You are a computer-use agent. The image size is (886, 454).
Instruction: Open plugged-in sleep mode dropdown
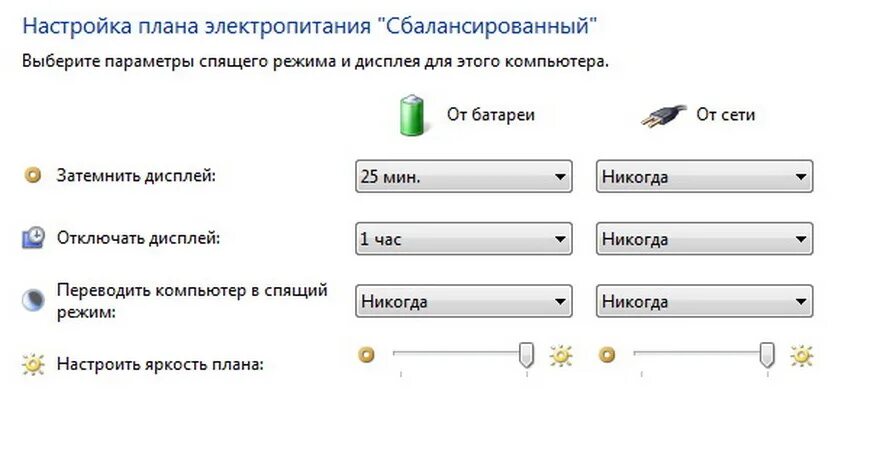tap(703, 301)
